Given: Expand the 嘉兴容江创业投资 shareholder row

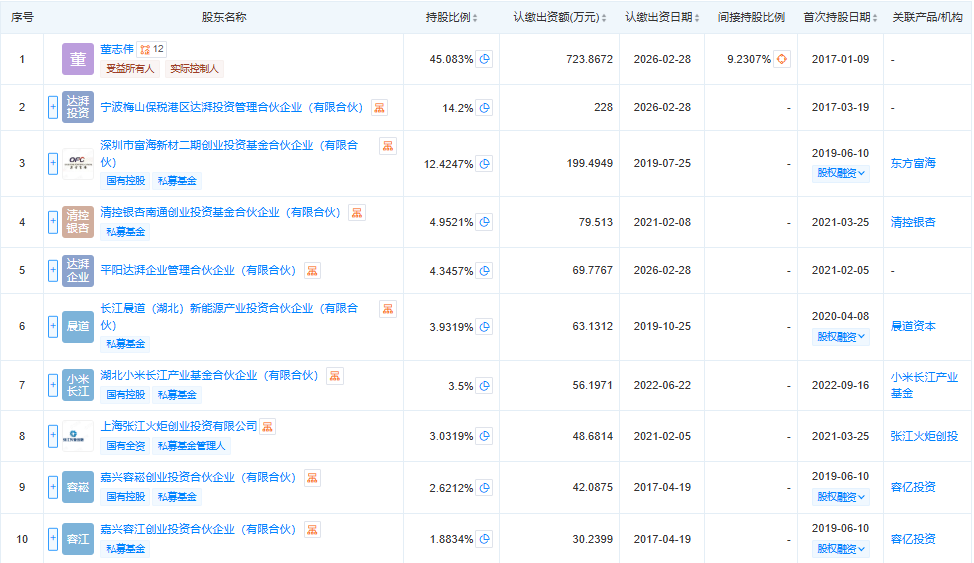Looking at the screenshot, I should point(53,539).
